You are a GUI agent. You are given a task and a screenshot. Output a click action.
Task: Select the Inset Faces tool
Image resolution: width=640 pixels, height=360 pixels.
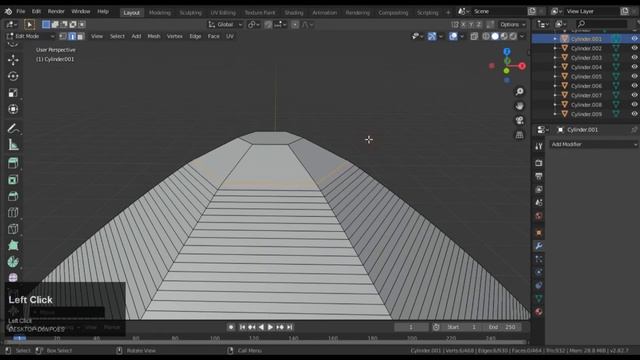coord(13,180)
